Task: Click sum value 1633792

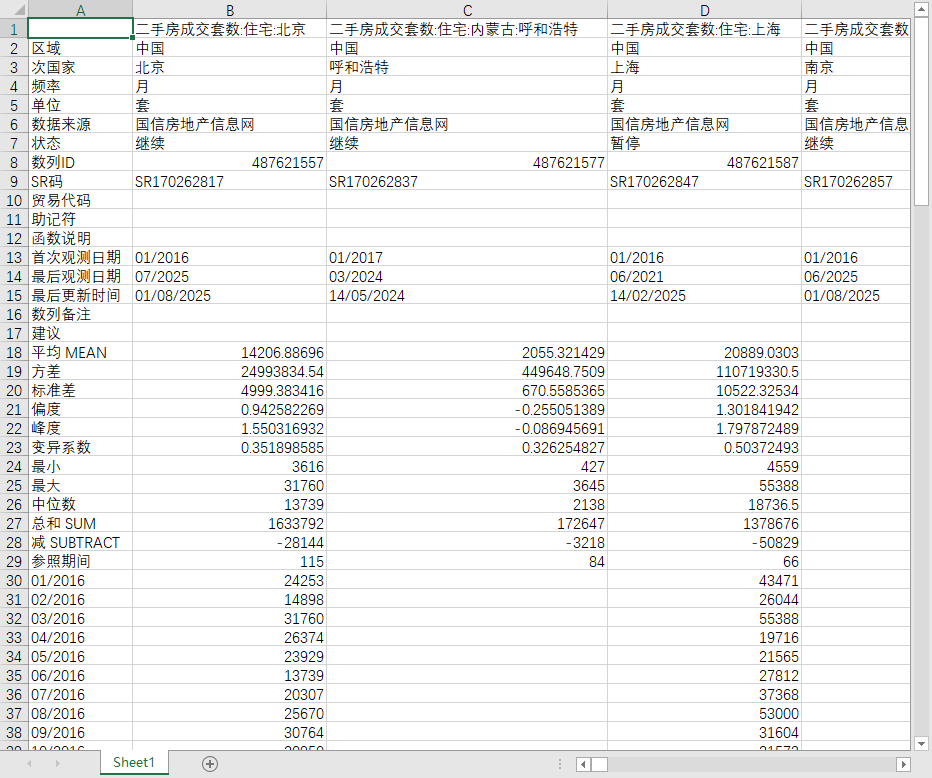Action: [229, 524]
